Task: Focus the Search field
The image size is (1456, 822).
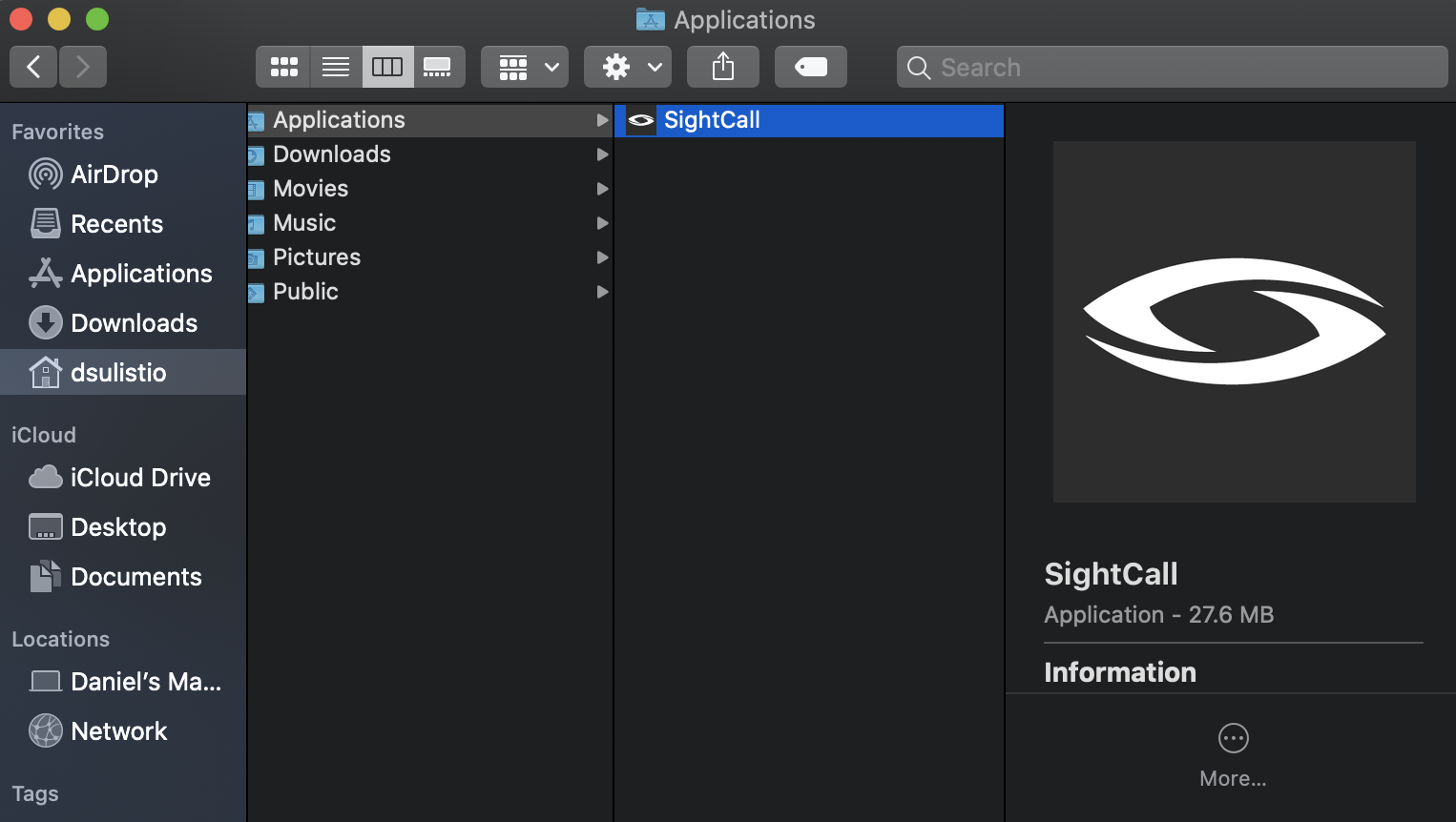Action: coord(1173,67)
